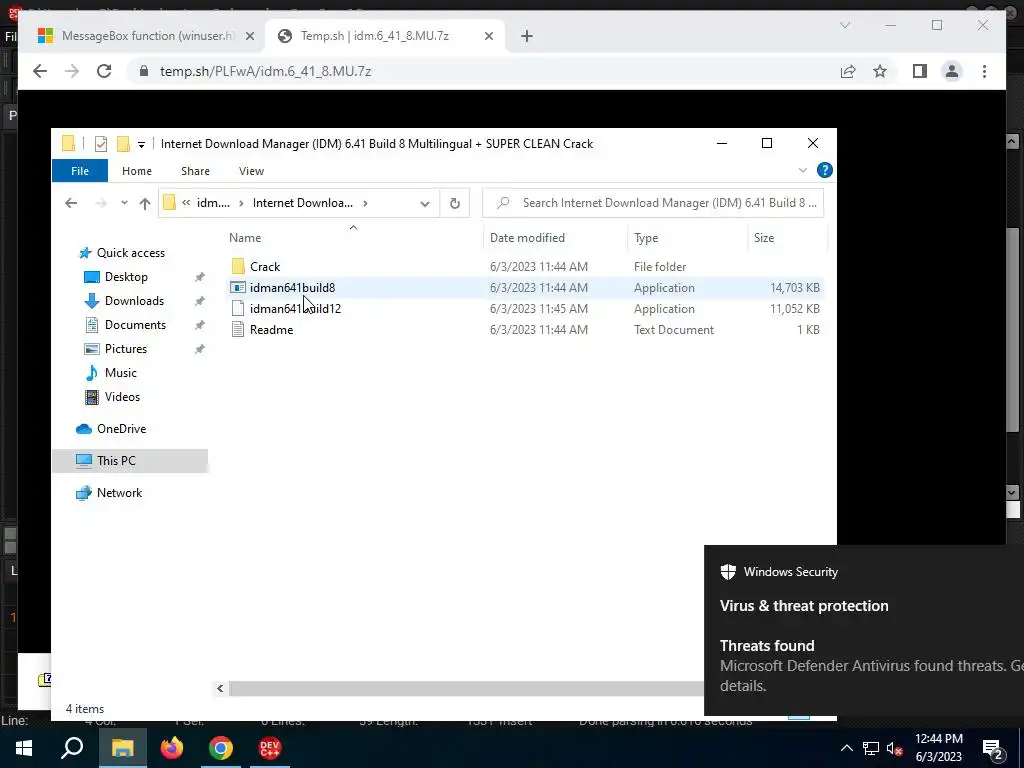Viewport: 1024px width, 768px height.
Task: Open the File ribbon tab
Action: (x=80, y=171)
